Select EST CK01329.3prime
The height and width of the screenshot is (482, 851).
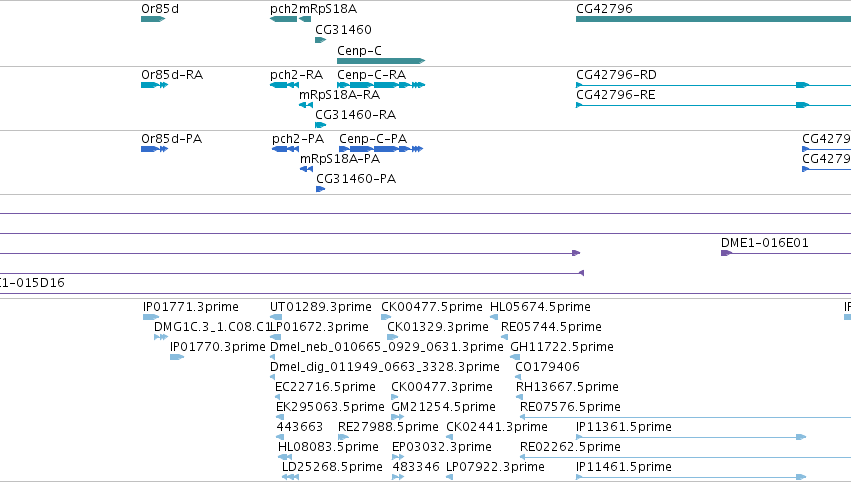tap(437, 327)
